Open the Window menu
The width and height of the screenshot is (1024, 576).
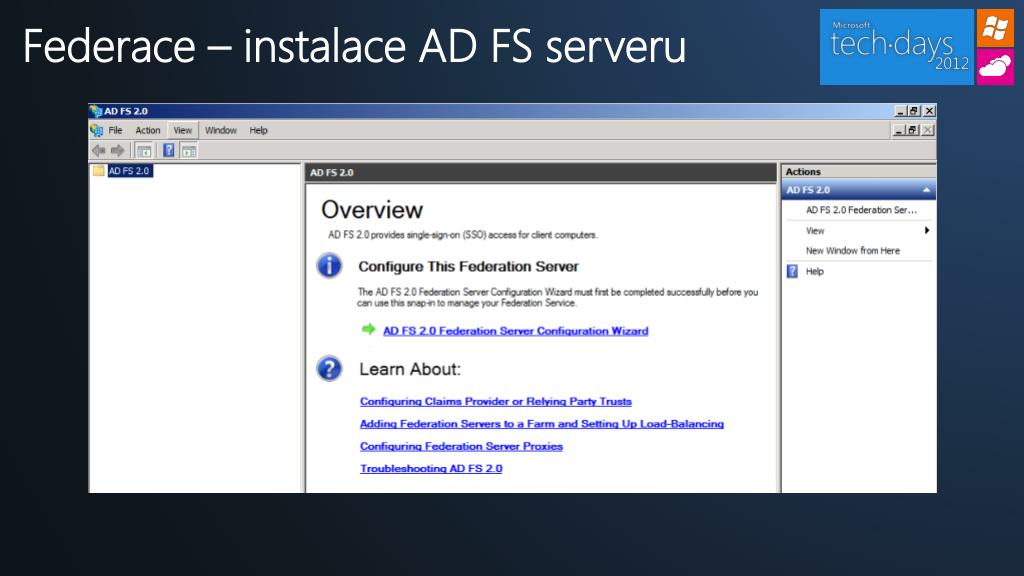pos(221,130)
